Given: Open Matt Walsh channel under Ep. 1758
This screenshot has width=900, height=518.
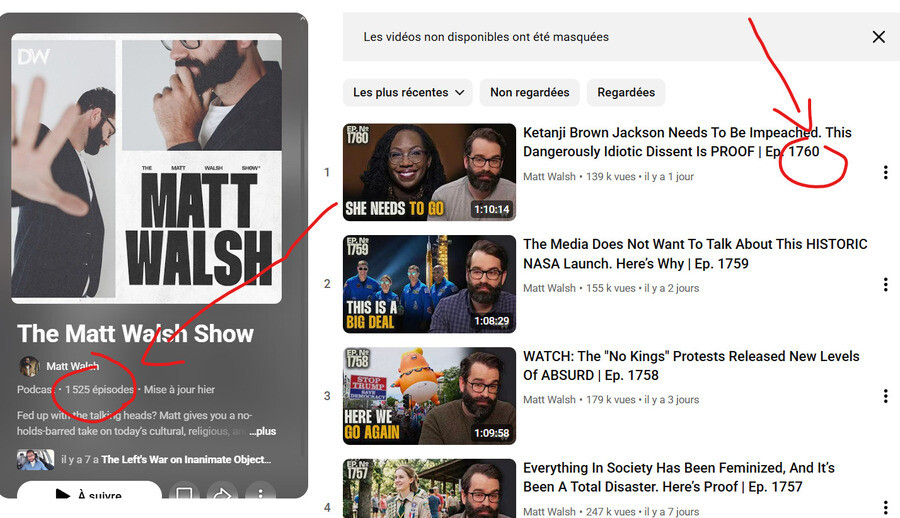Looking at the screenshot, I should pos(549,400).
